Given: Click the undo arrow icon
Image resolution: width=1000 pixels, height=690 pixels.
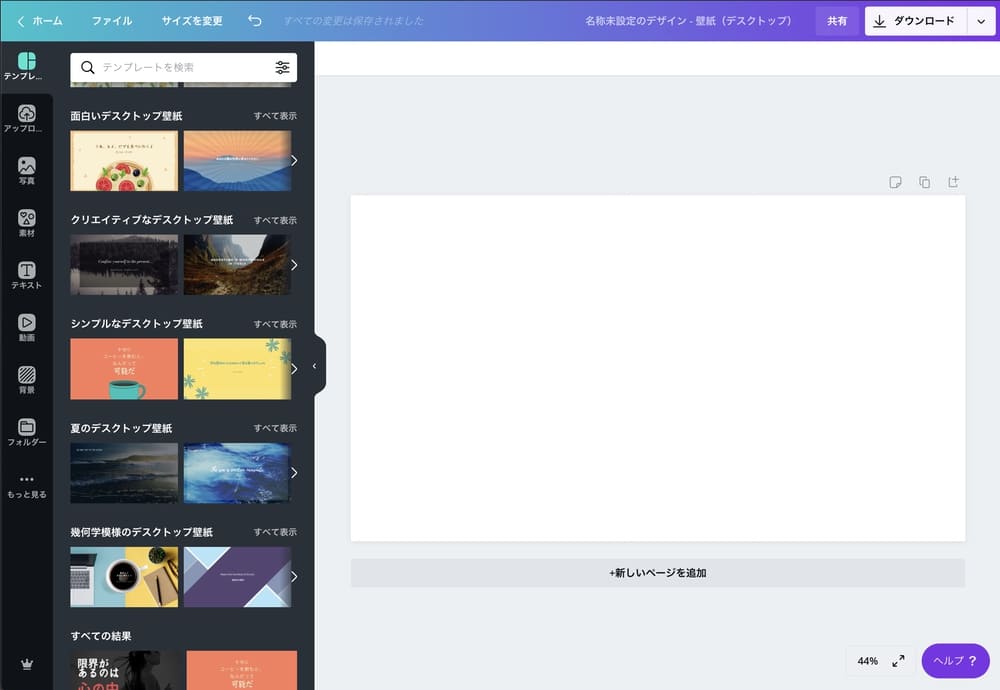Looking at the screenshot, I should (x=255, y=21).
